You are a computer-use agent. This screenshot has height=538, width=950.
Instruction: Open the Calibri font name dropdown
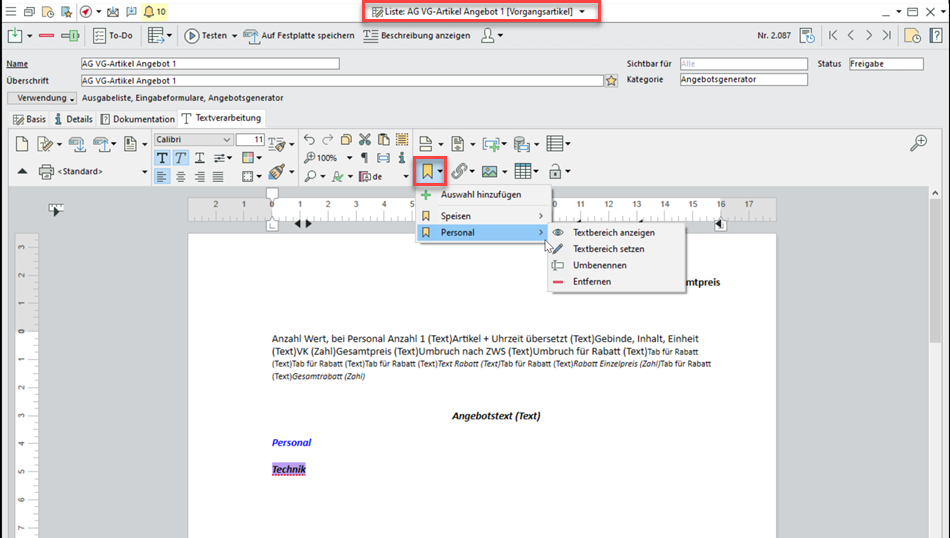pyautogui.click(x=227, y=140)
